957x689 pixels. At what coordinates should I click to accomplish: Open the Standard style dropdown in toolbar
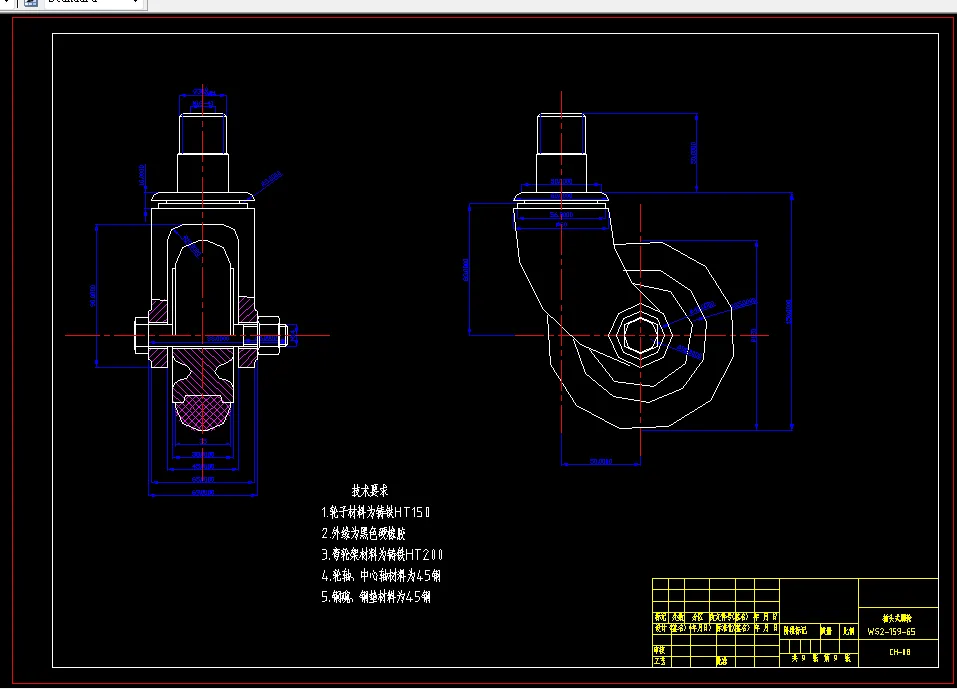click(x=95, y=3)
